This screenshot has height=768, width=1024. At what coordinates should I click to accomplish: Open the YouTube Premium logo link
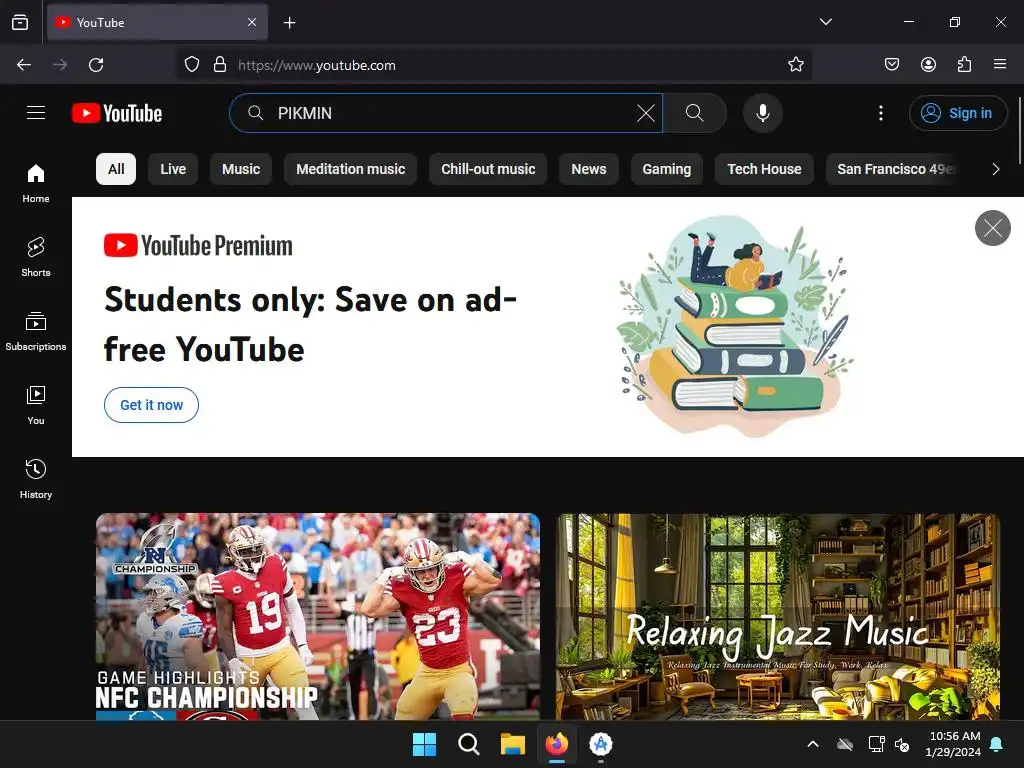pyautogui.click(x=198, y=246)
